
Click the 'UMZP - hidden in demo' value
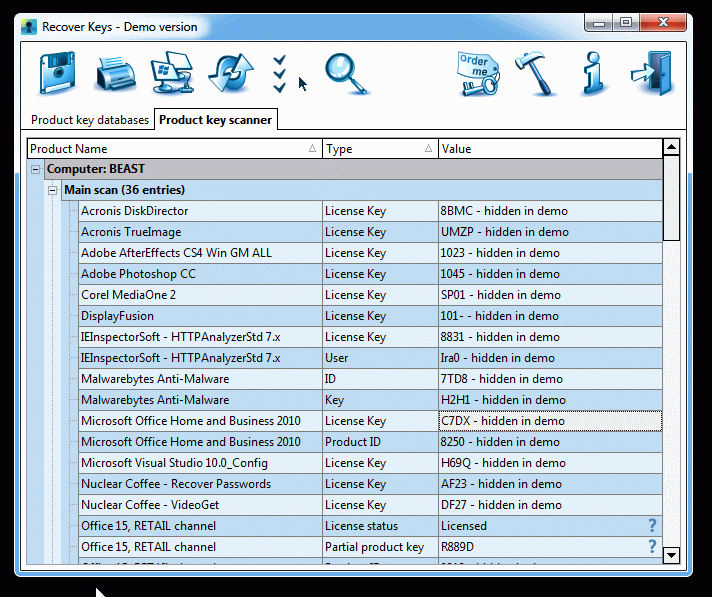pos(550,232)
